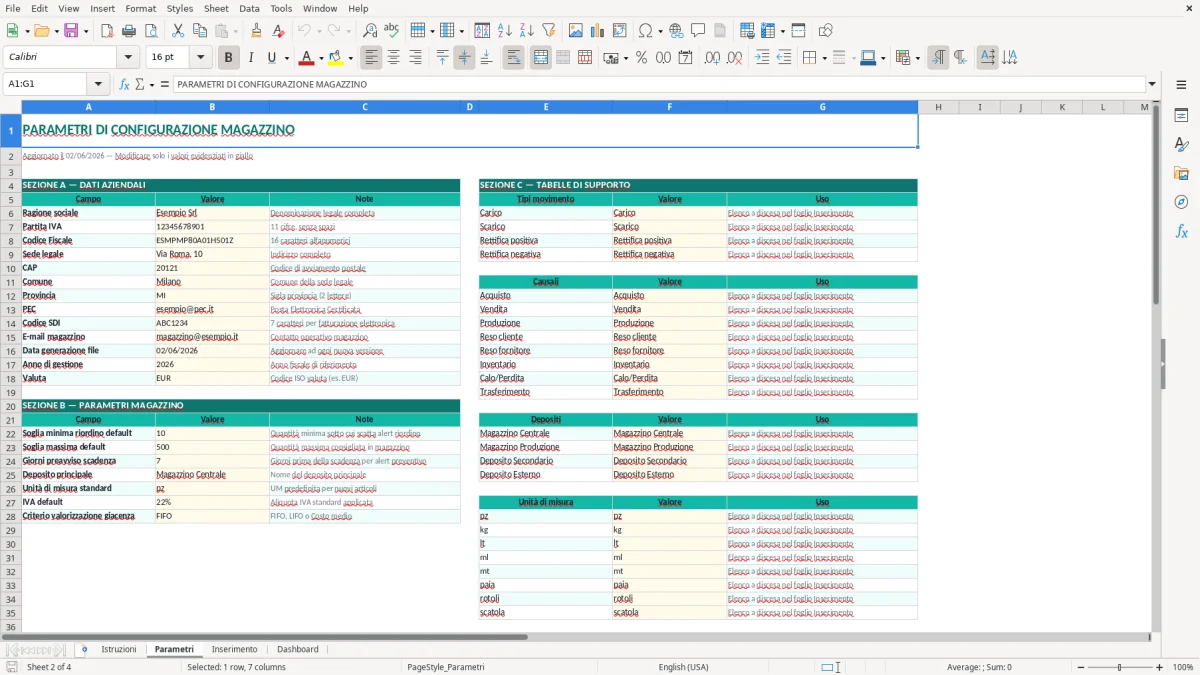1200x675 pixels.
Task: Click the Copy icon
Action: 198,31
